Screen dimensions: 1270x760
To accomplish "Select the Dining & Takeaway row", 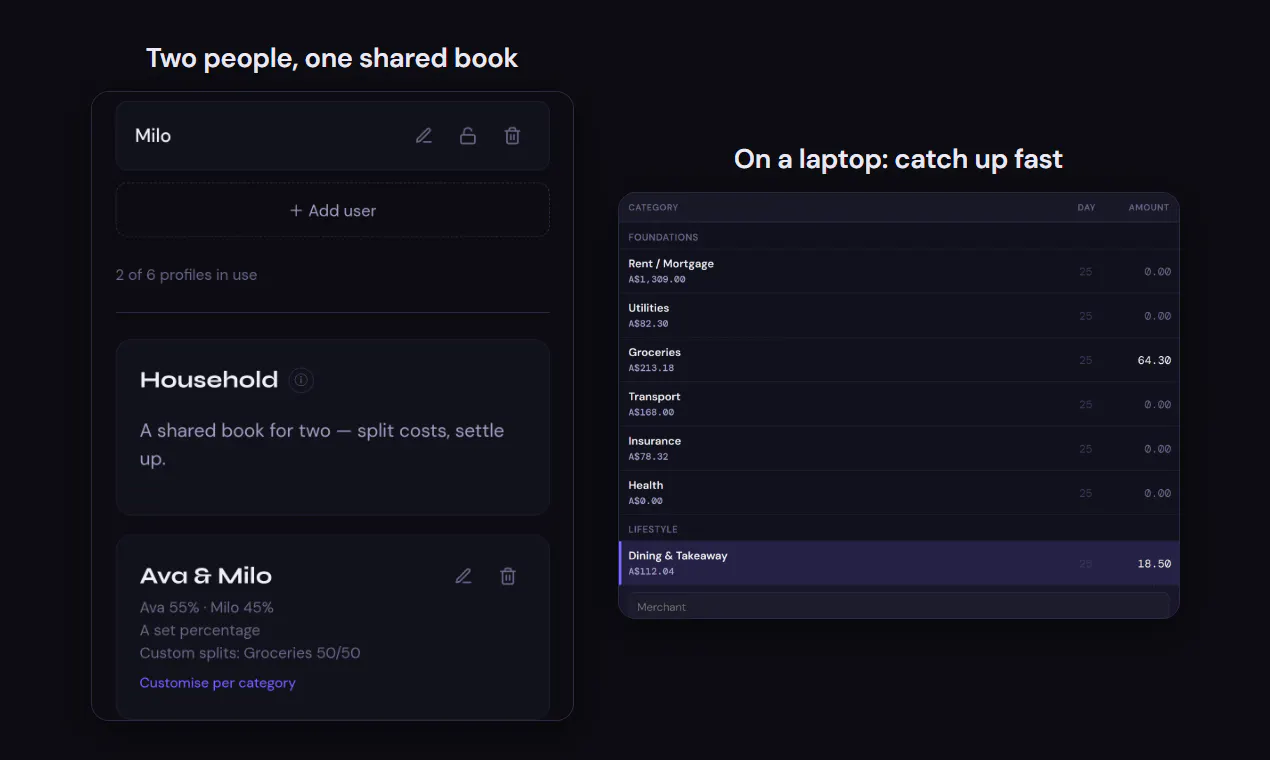I will pos(899,563).
